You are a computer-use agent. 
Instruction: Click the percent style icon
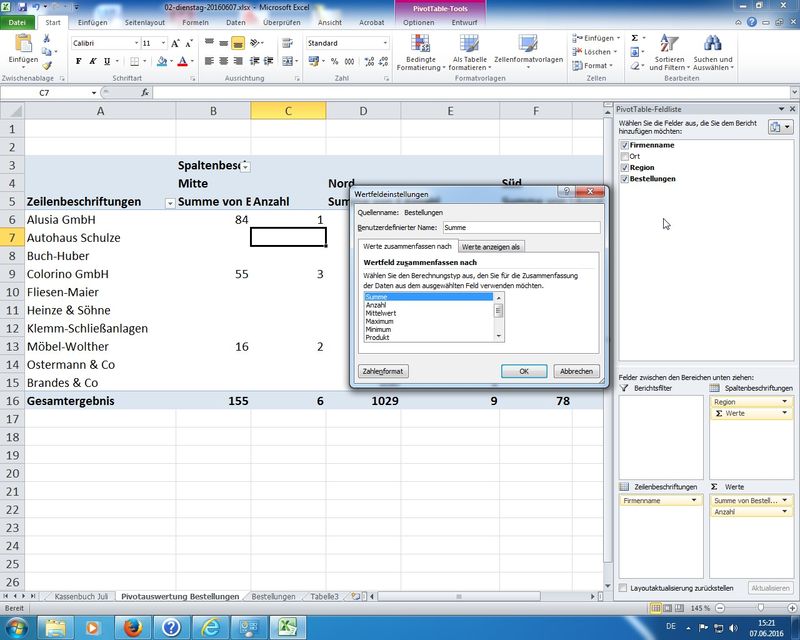[335, 61]
